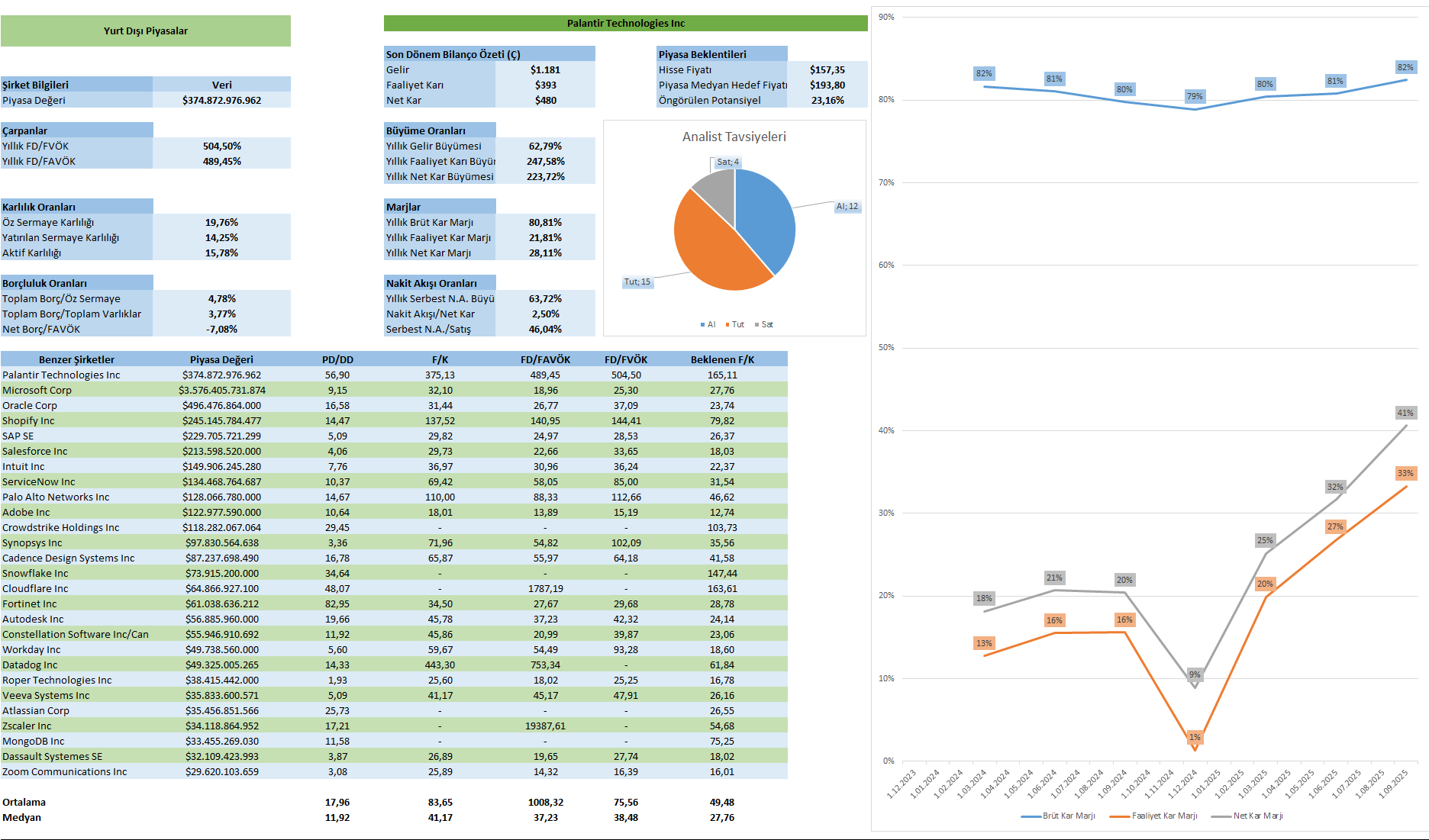The height and width of the screenshot is (840, 1429).
Task: Select the Ortalama row label
Action: (24, 802)
